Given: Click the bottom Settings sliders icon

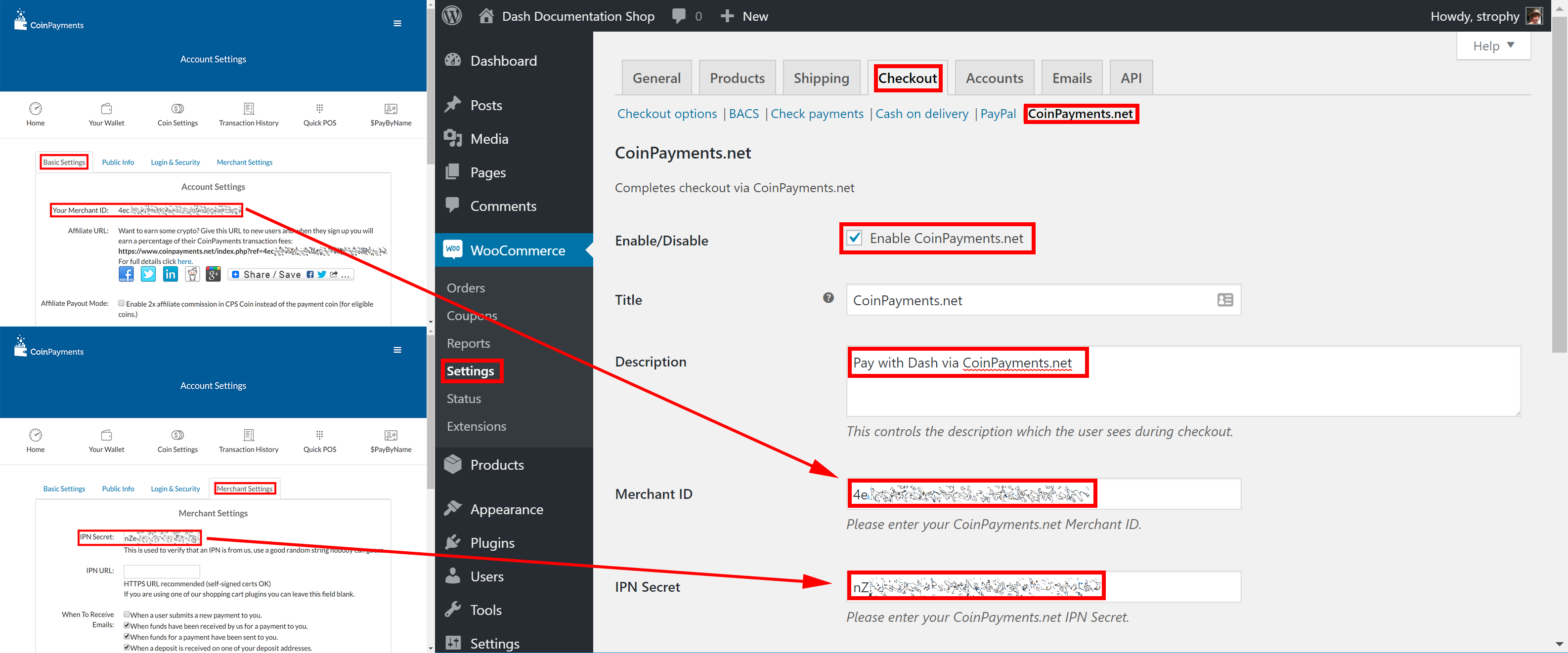Looking at the screenshot, I should click(453, 643).
